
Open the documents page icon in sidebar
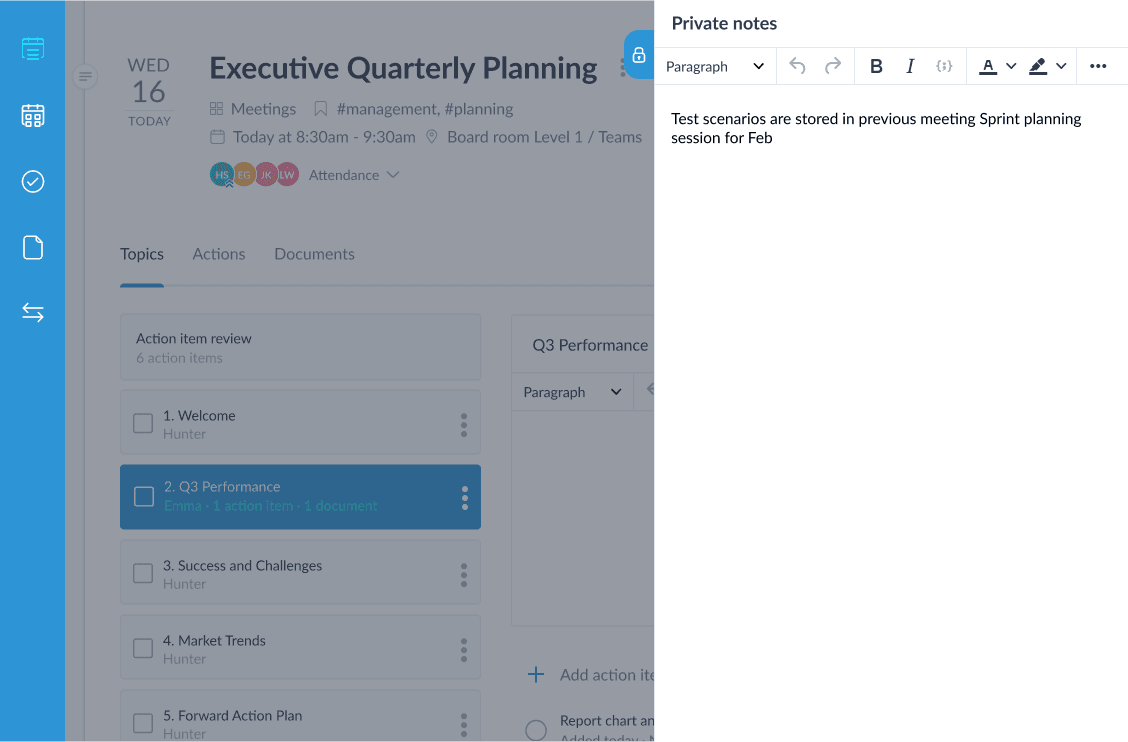(32, 247)
